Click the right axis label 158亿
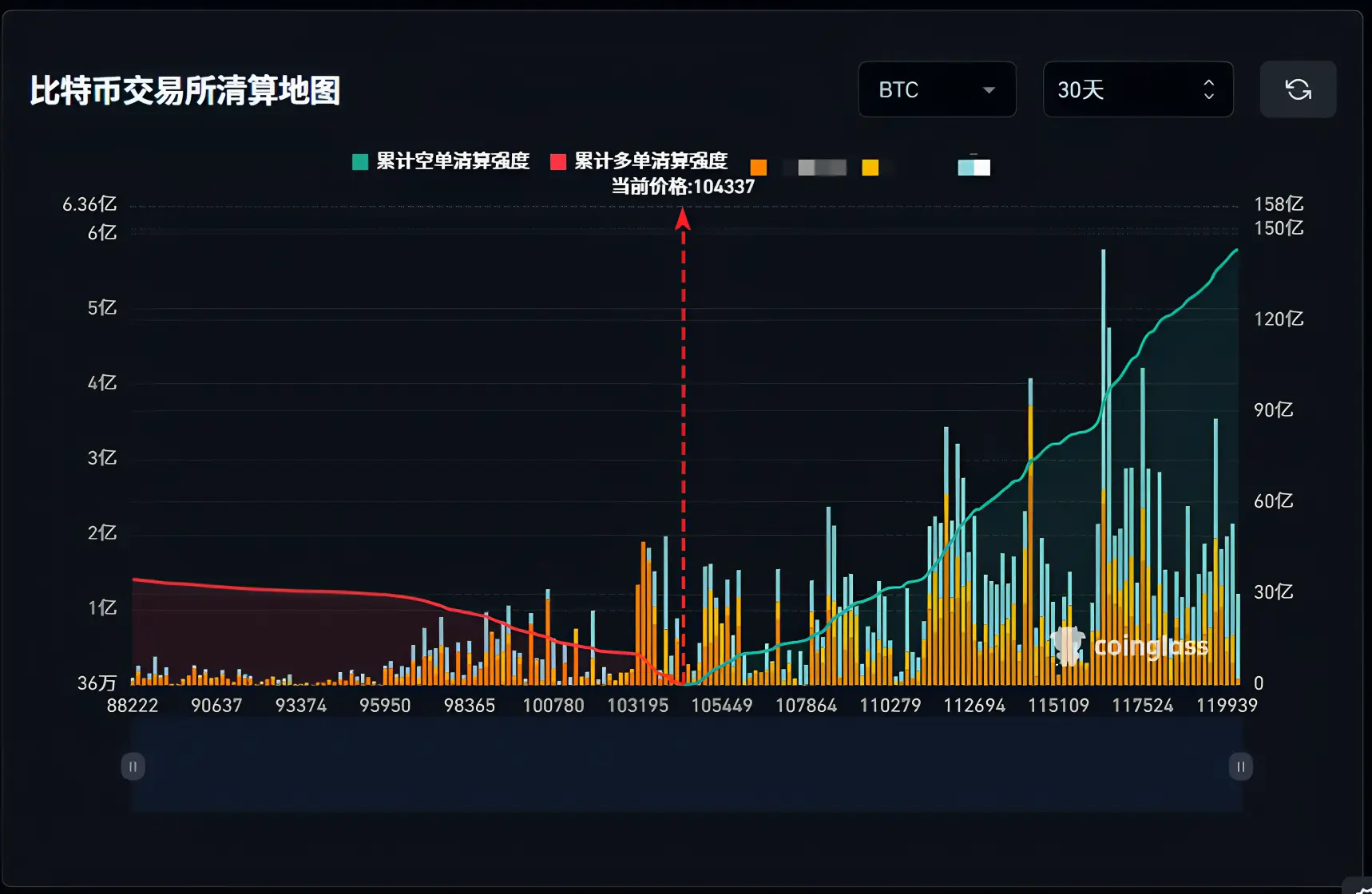 [1279, 204]
